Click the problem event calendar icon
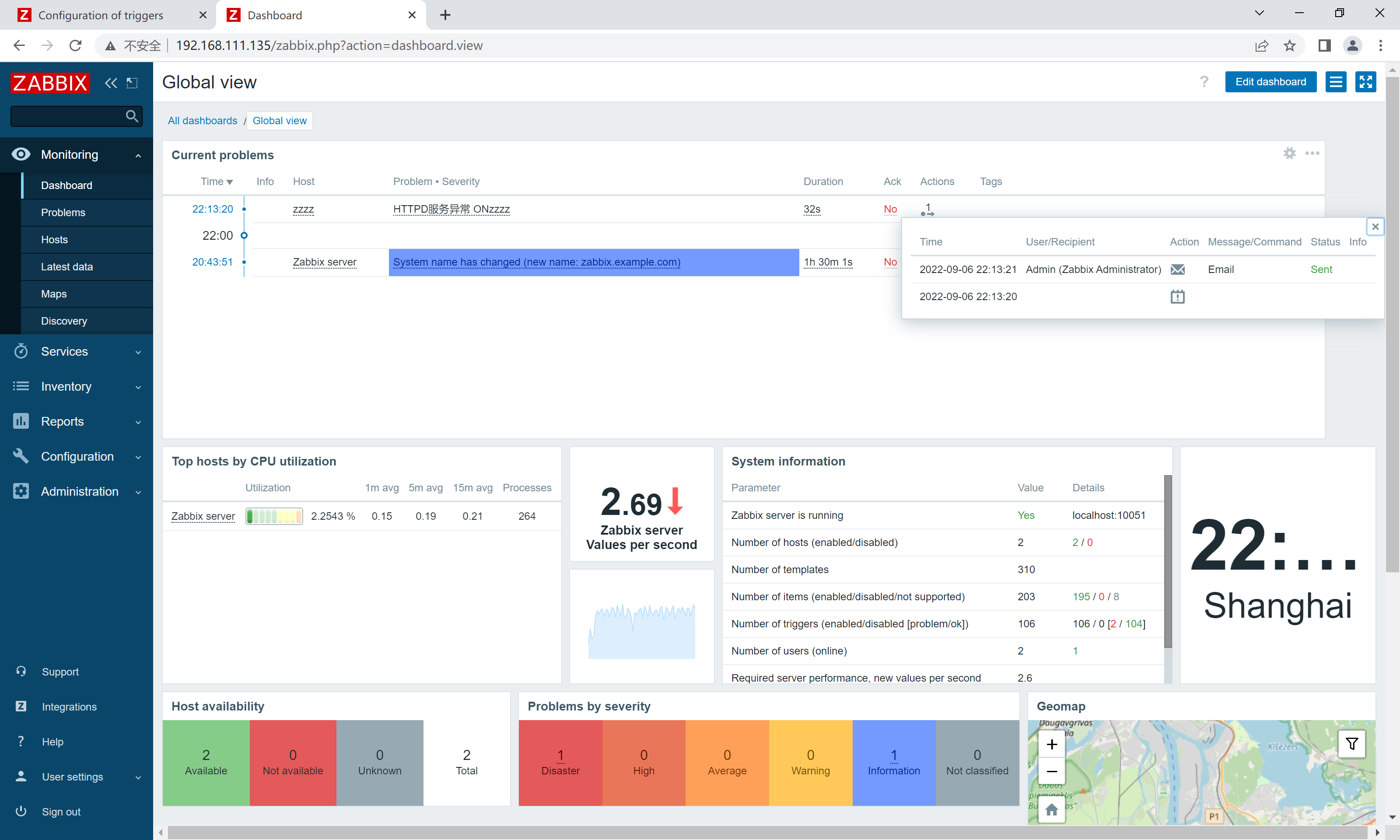 coord(1178,297)
